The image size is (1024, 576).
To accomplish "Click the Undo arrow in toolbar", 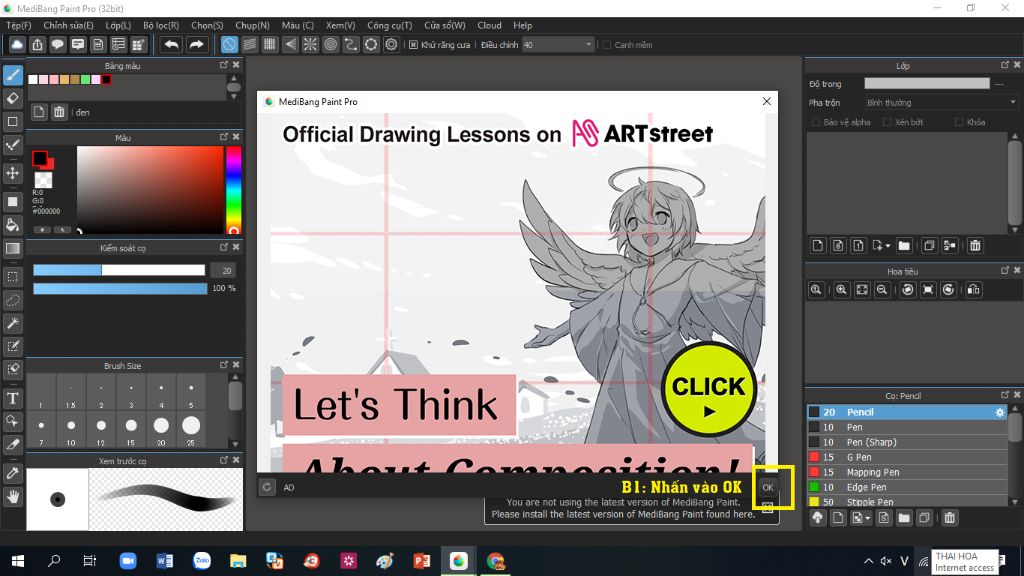I will (172, 44).
